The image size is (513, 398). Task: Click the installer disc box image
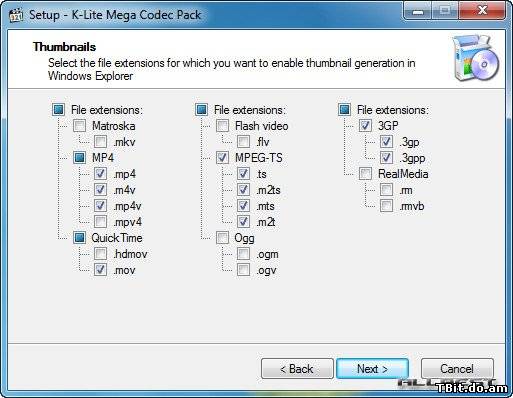point(476,58)
